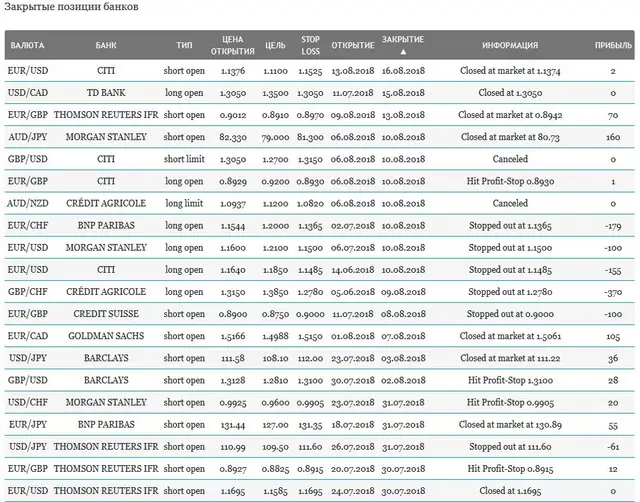Click 'Stopped out at 0.9000' cell
The image size is (640, 502).
(x=510, y=314)
